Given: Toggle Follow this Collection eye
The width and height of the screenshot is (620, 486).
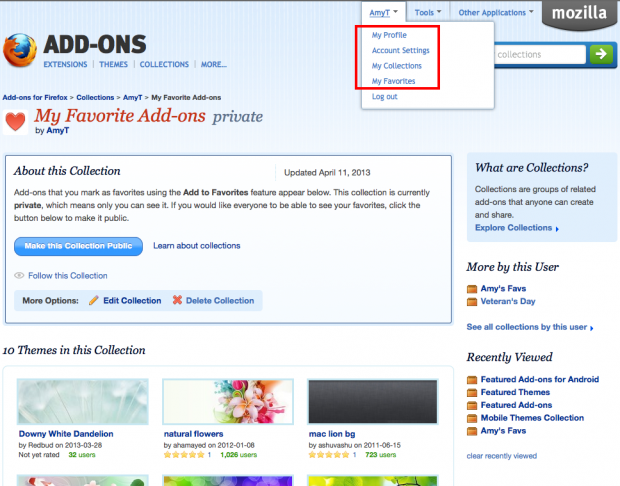Looking at the screenshot, I should tap(20, 275).
